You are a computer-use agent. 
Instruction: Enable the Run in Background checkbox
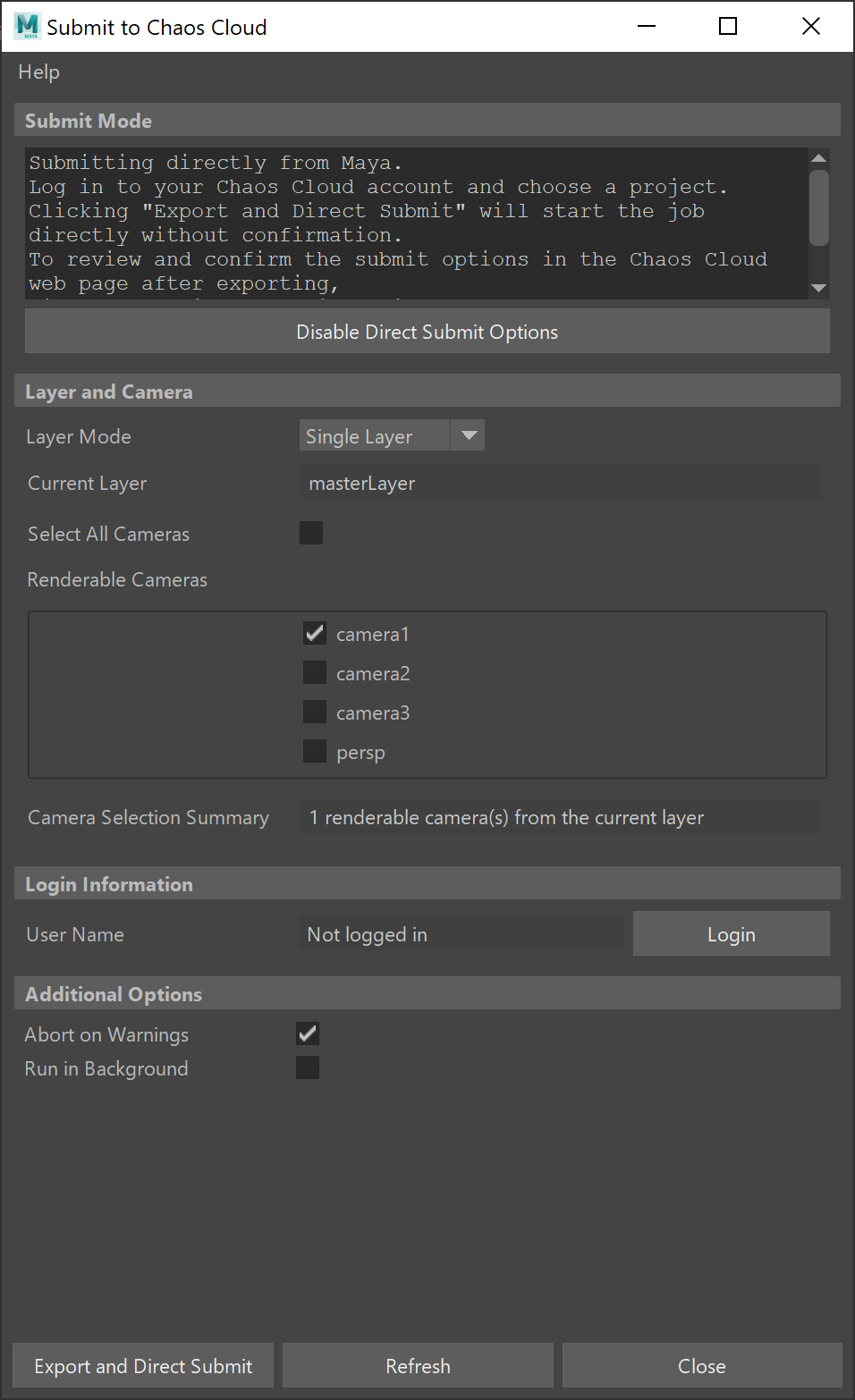(308, 1067)
